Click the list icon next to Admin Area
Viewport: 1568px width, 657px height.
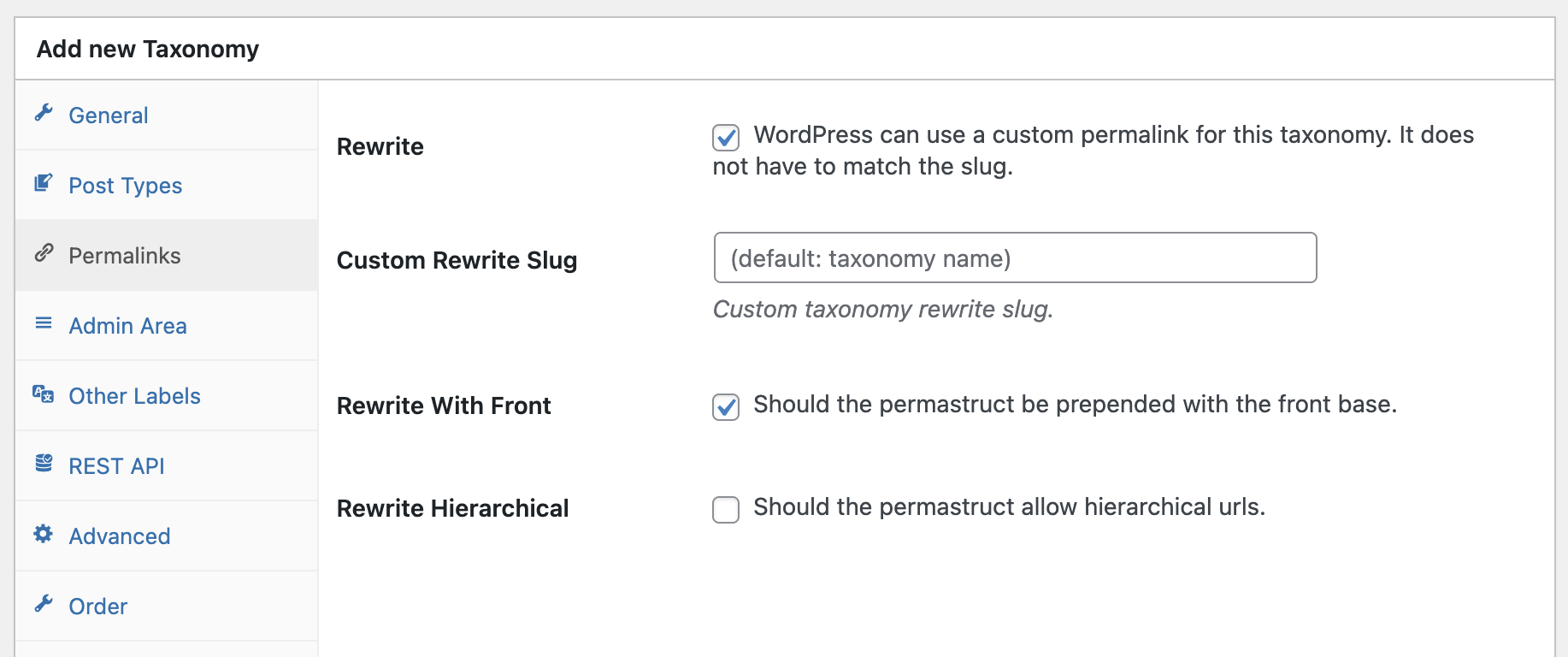point(44,325)
